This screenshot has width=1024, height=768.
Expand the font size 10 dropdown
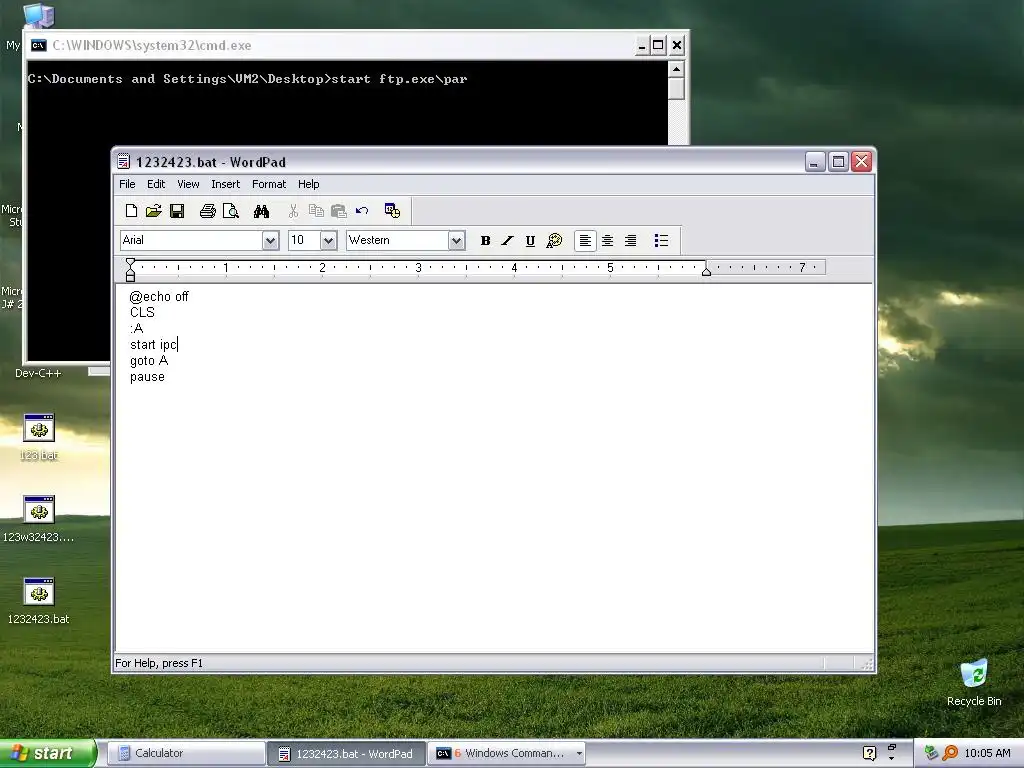pos(328,241)
